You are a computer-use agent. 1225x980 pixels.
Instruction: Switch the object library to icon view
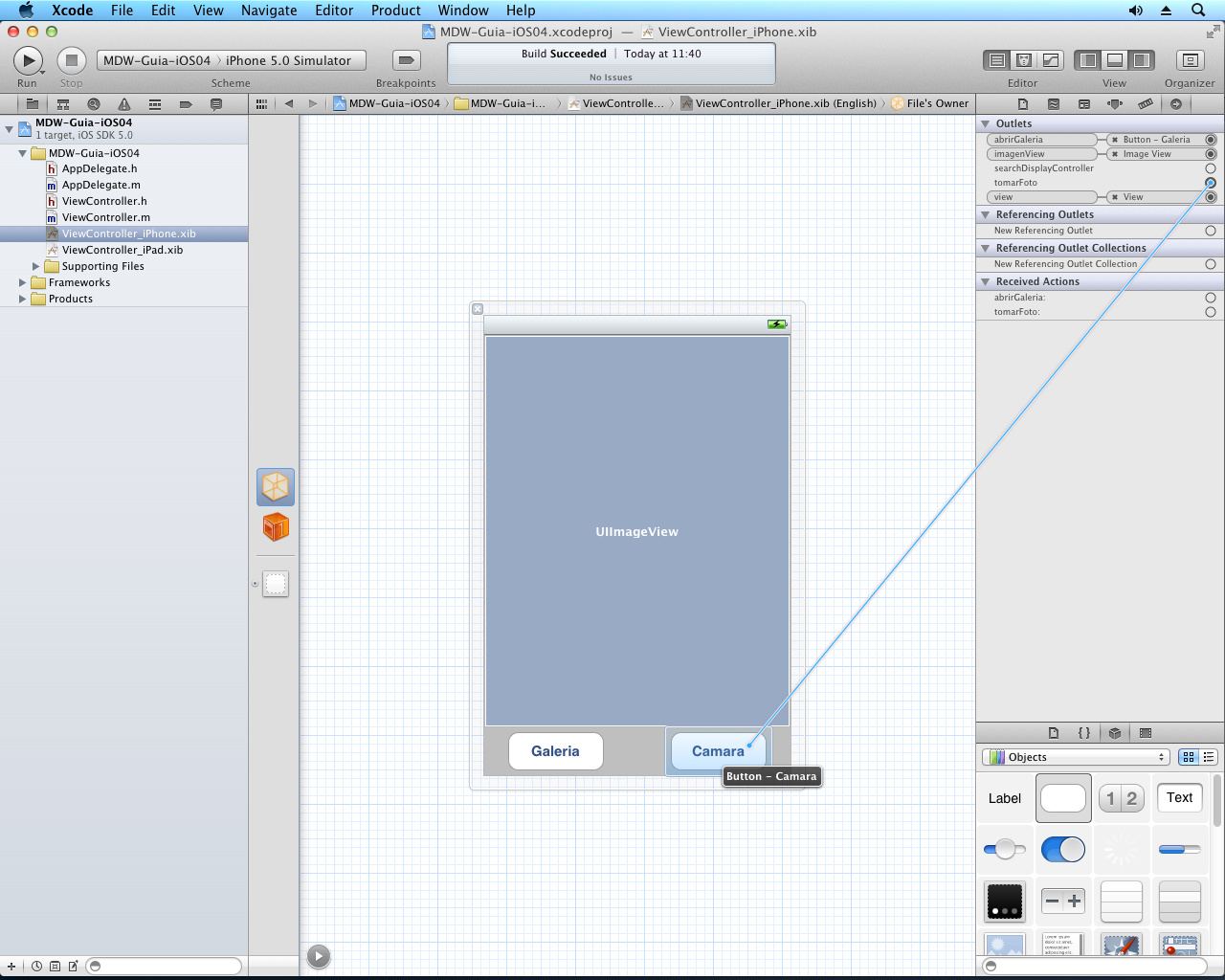(x=1189, y=757)
